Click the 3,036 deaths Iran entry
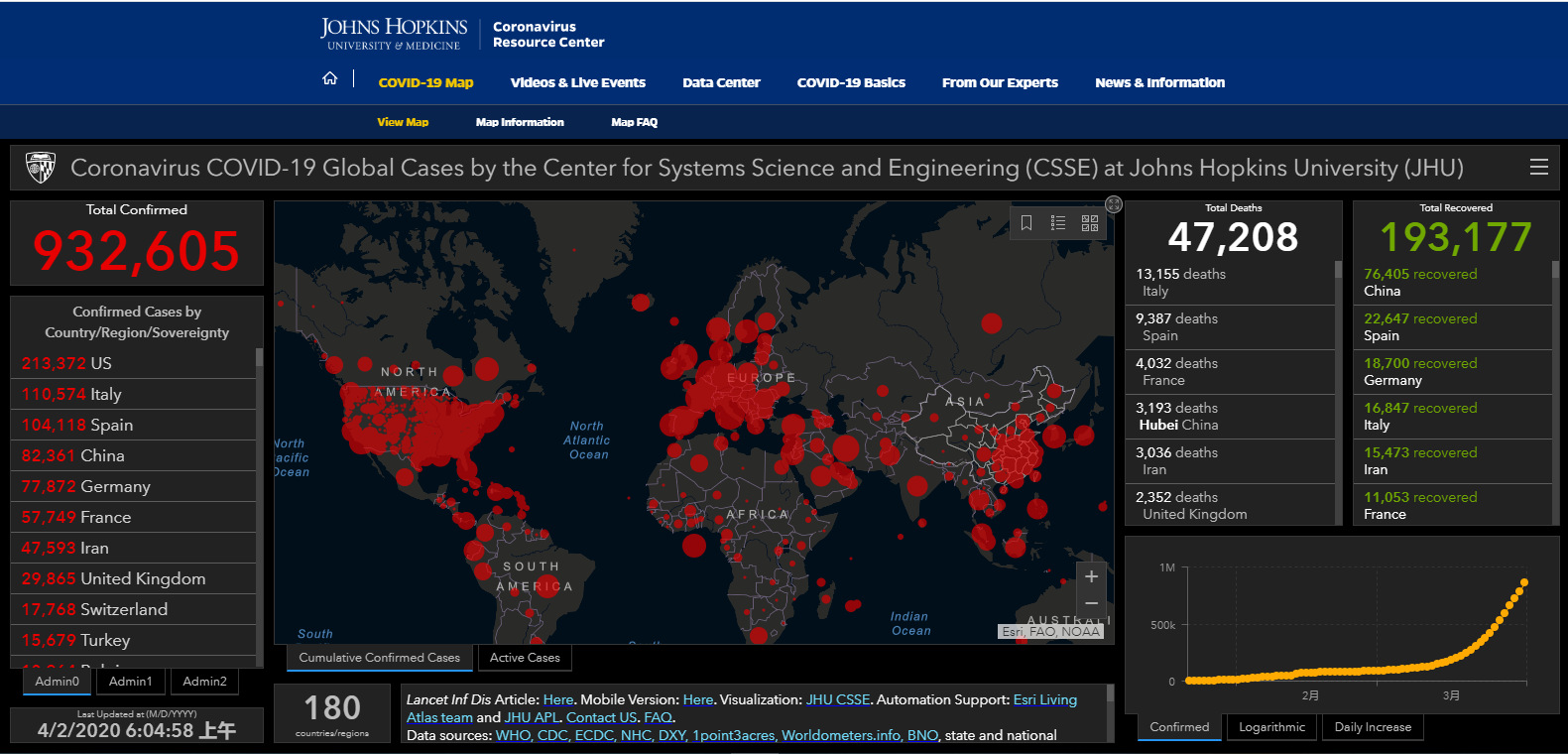This screenshot has height=754, width=1568. point(1230,461)
